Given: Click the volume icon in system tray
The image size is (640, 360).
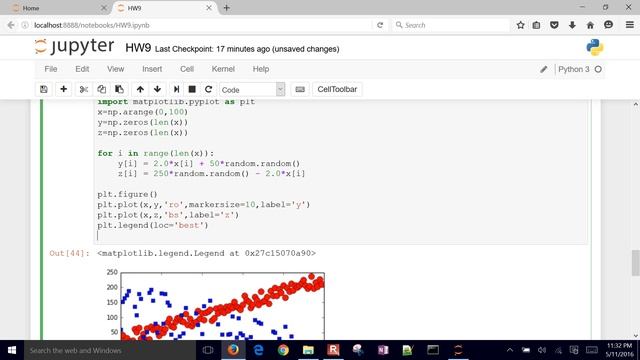Looking at the screenshot, I should point(542,350).
